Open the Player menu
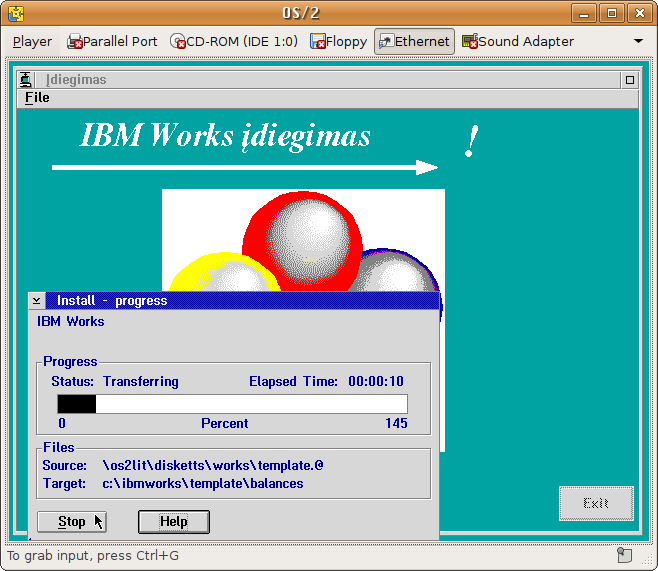 coord(32,42)
